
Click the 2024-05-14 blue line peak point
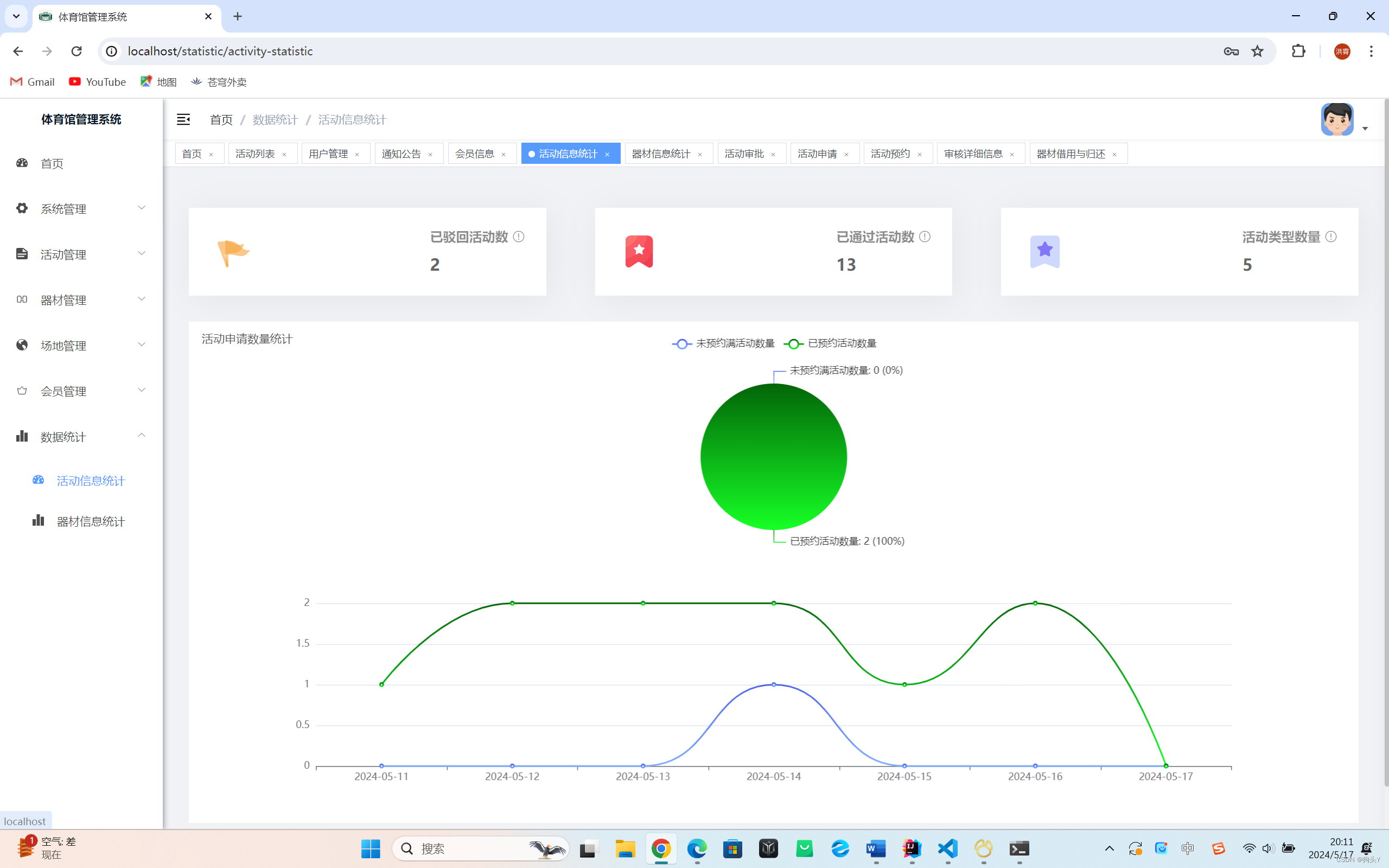tap(774, 684)
